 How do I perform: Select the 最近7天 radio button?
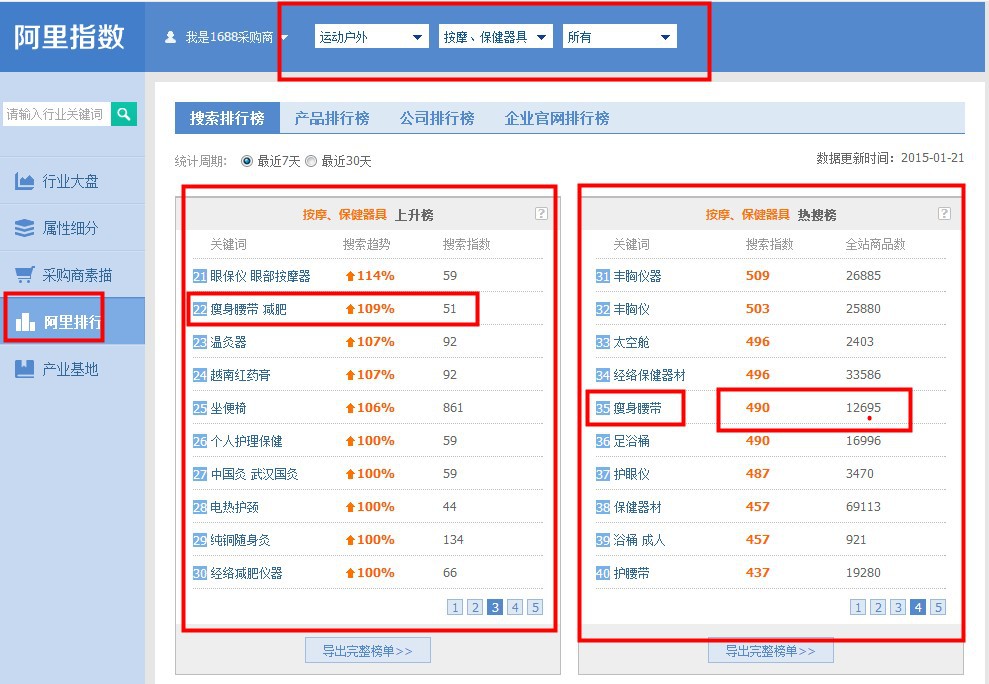(x=247, y=162)
